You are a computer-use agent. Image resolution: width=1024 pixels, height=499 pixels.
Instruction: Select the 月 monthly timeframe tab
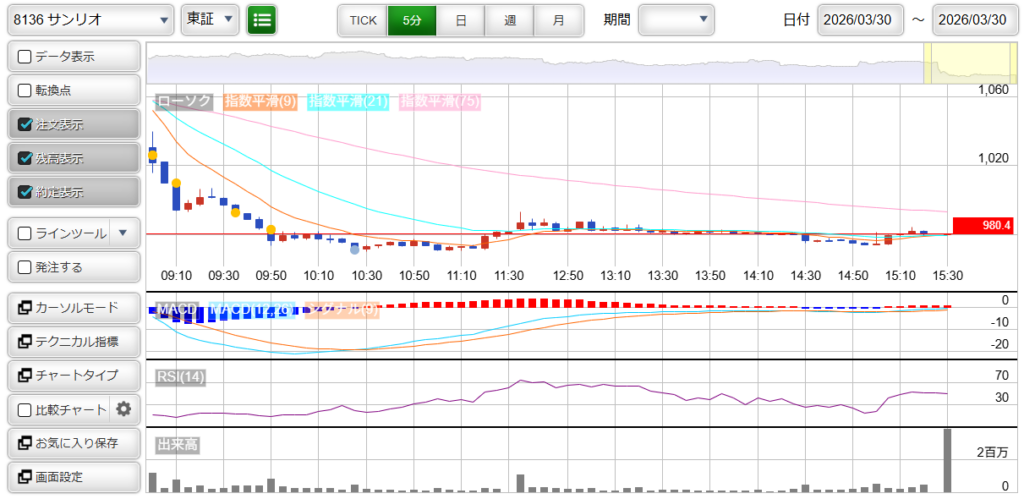pyautogui.click(x=558, y=19)
